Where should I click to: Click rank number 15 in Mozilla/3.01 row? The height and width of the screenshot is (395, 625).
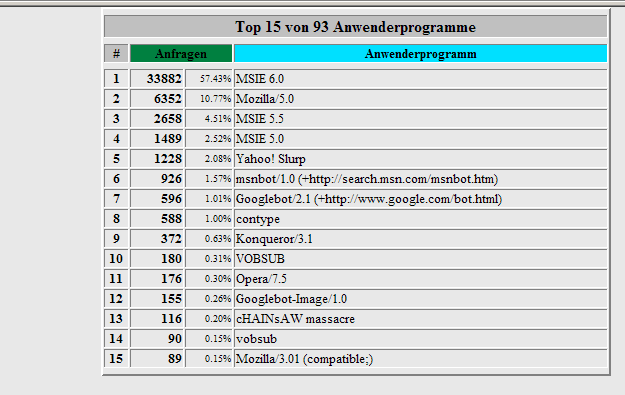coord(116,358)
